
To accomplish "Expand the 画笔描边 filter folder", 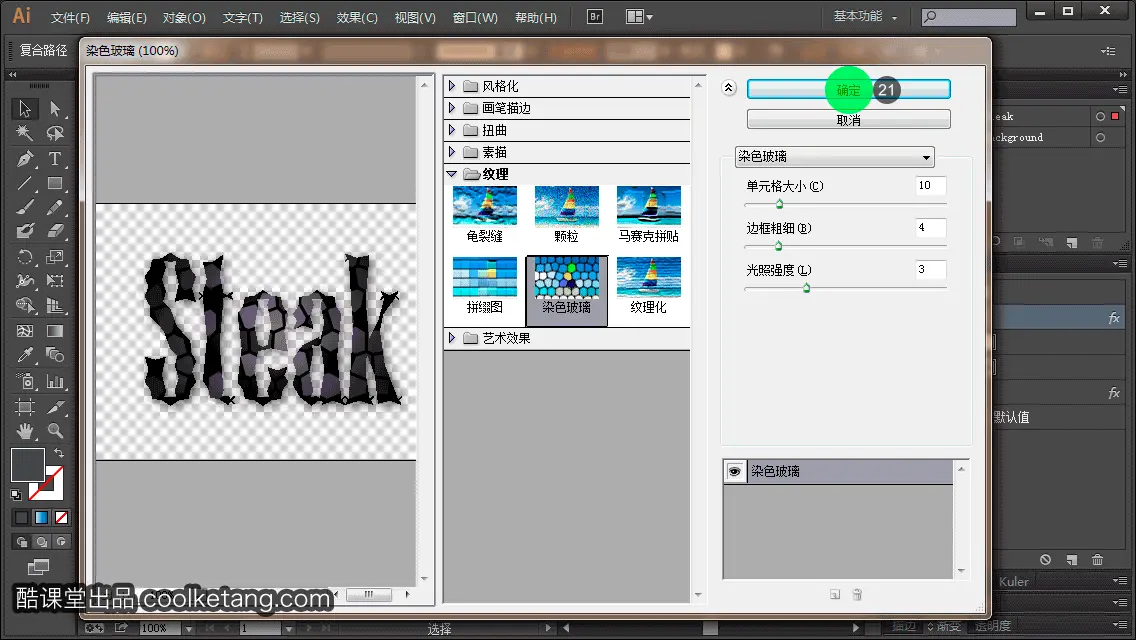I will [x=452, y=108].
